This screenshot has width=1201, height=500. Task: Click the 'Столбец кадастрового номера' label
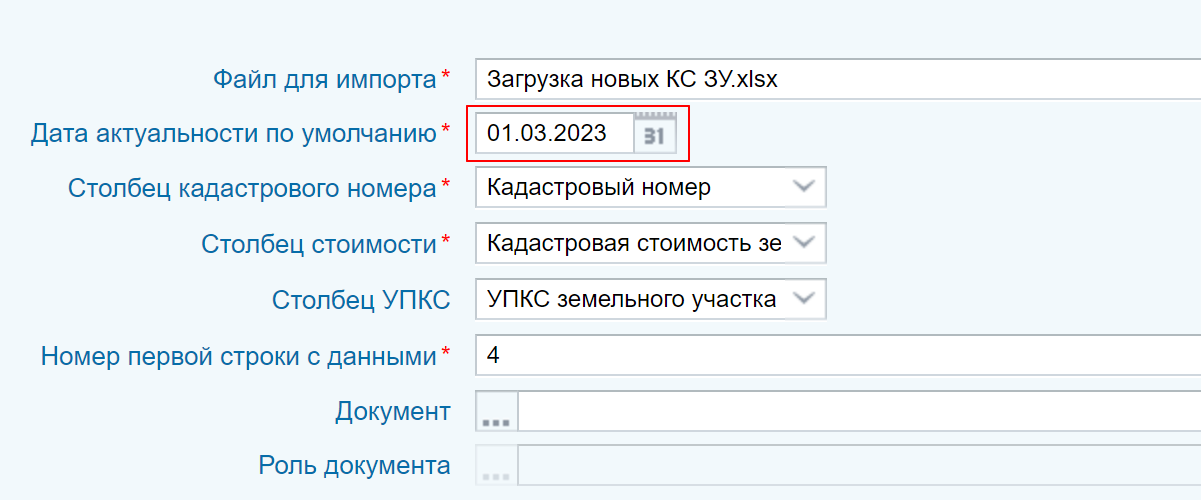[253, 188]
